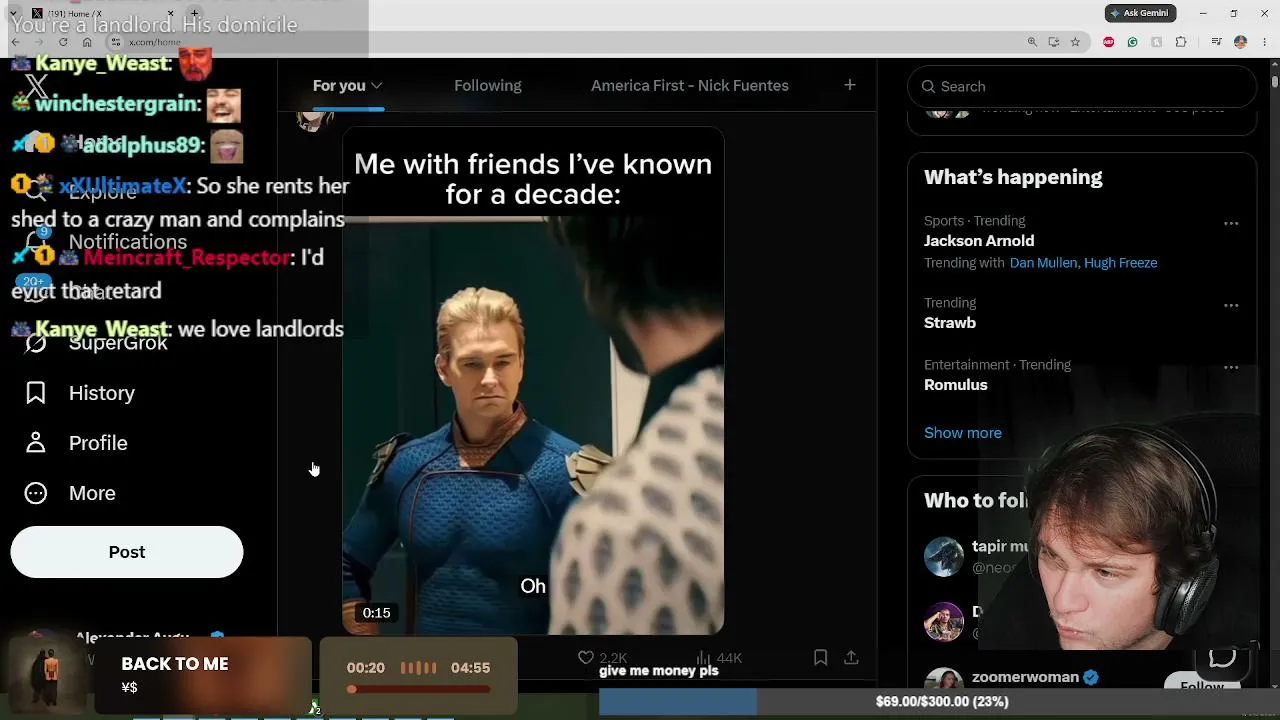The image size is (1280, 720).
Task: Switch to the For you tab
Action: pos(347,85)
